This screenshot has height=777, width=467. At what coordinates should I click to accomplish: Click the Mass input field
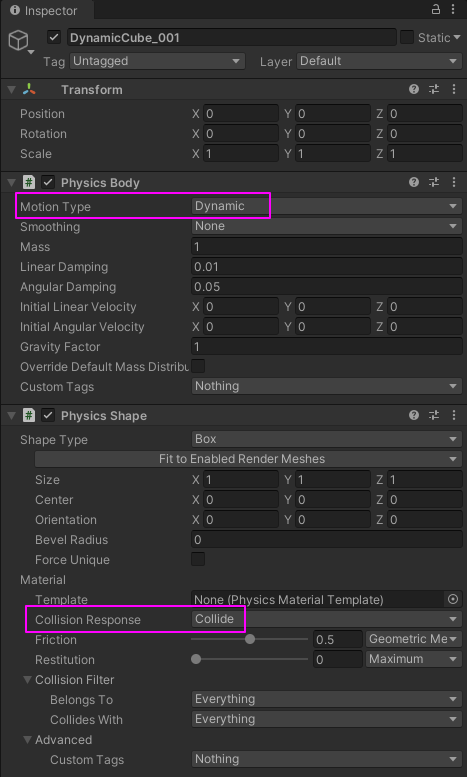327,247
